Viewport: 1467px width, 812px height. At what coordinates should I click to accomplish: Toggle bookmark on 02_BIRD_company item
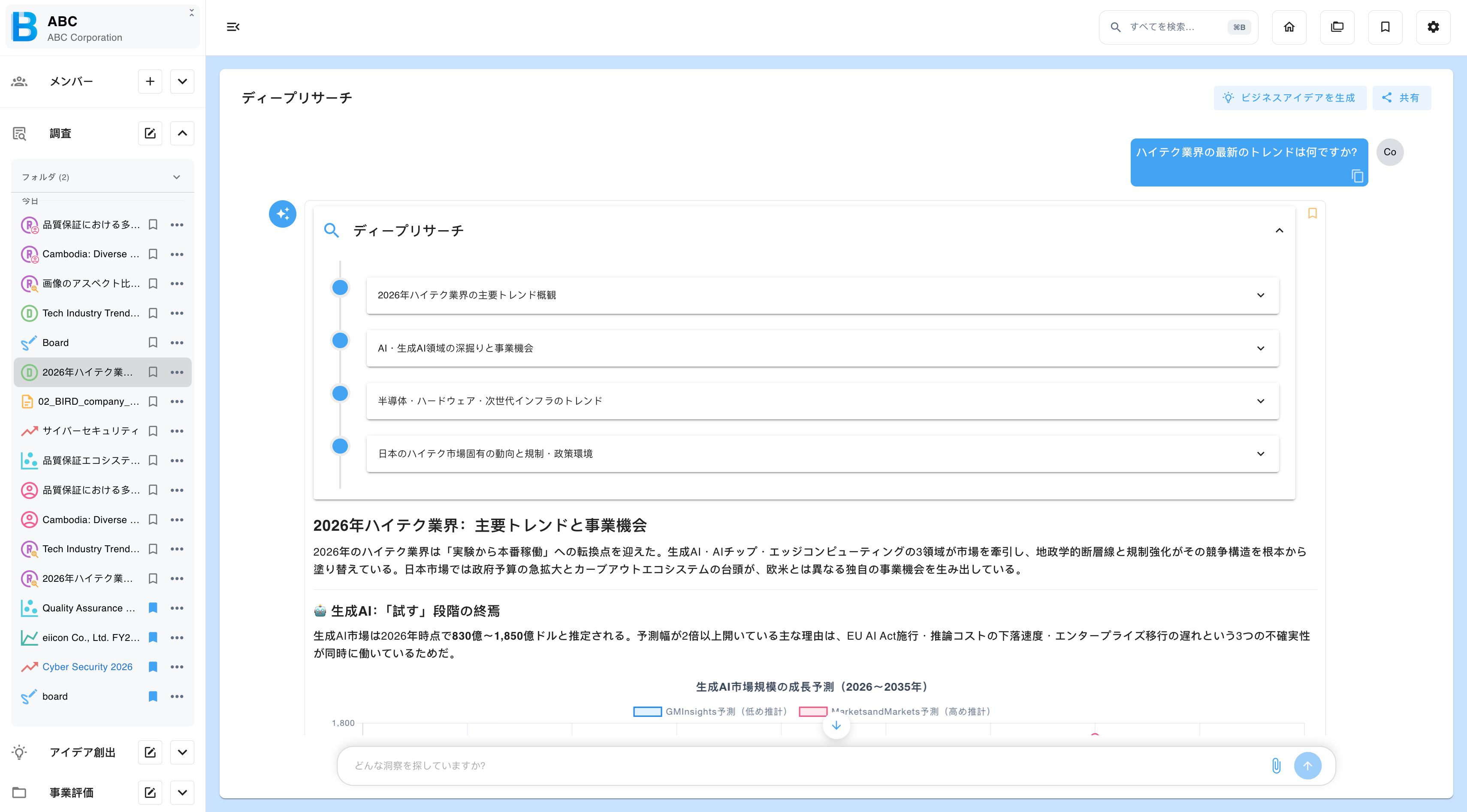tap(153, 402)
